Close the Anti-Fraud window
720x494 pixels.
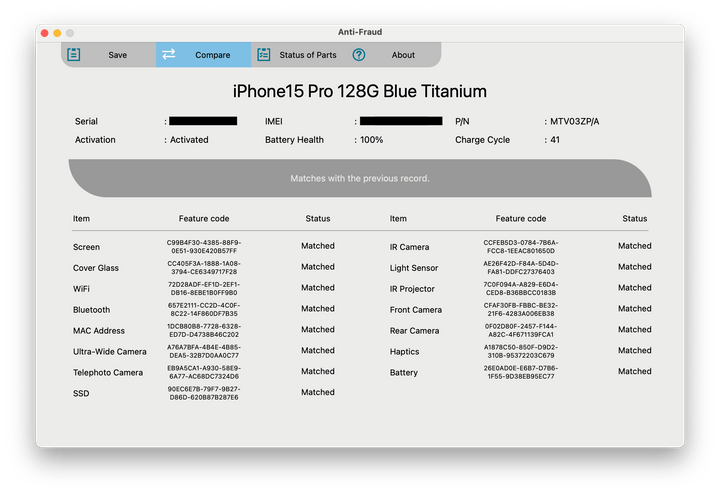(x=45, y=33)
